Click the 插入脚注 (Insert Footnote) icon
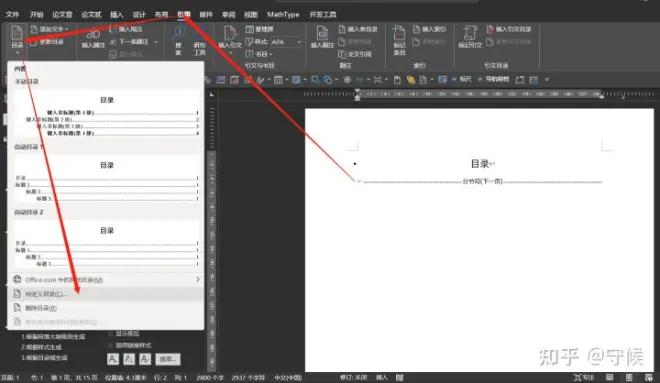Screen dimensions: 660x383 [x=93, y=35]
